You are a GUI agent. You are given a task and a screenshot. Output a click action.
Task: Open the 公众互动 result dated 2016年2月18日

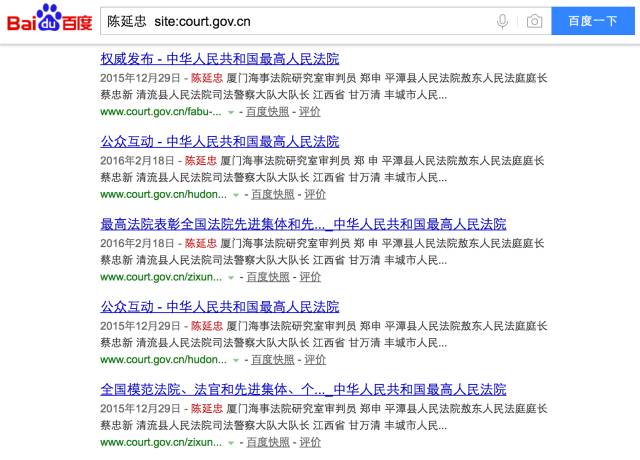tap(220, 142)
